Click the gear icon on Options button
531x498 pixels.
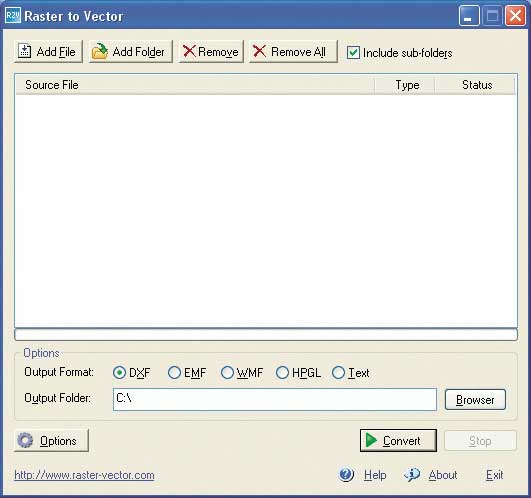click(x=25, y=440)
